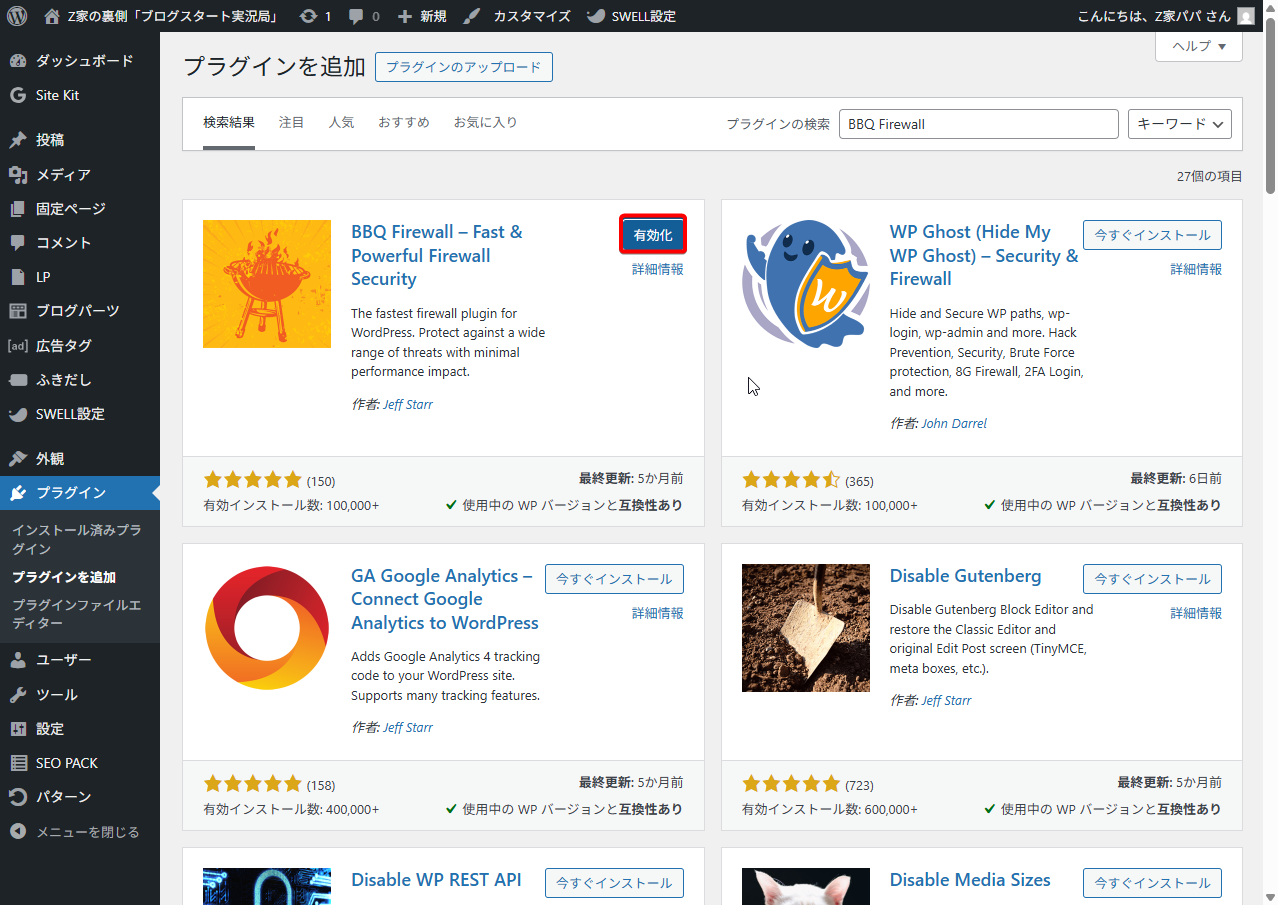Click the 固定ページ icon in sidebar
The height and width of the screenshot is (905, 1278).
(x=18, y=209)
